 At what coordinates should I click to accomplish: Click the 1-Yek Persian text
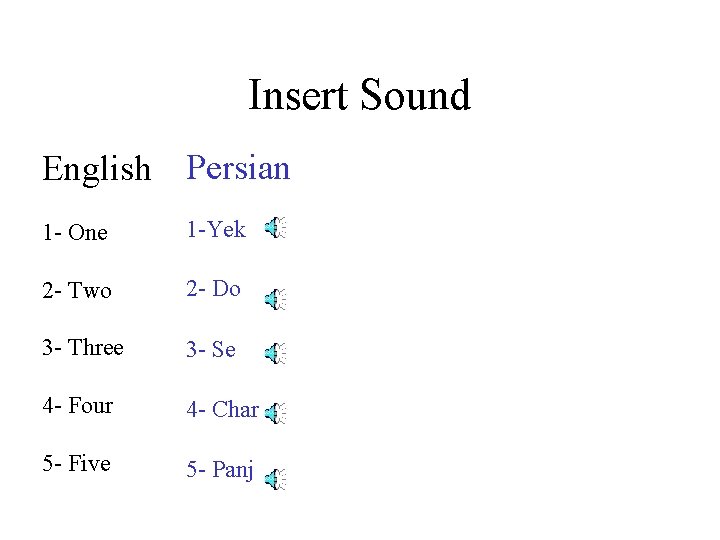point(216,230)
